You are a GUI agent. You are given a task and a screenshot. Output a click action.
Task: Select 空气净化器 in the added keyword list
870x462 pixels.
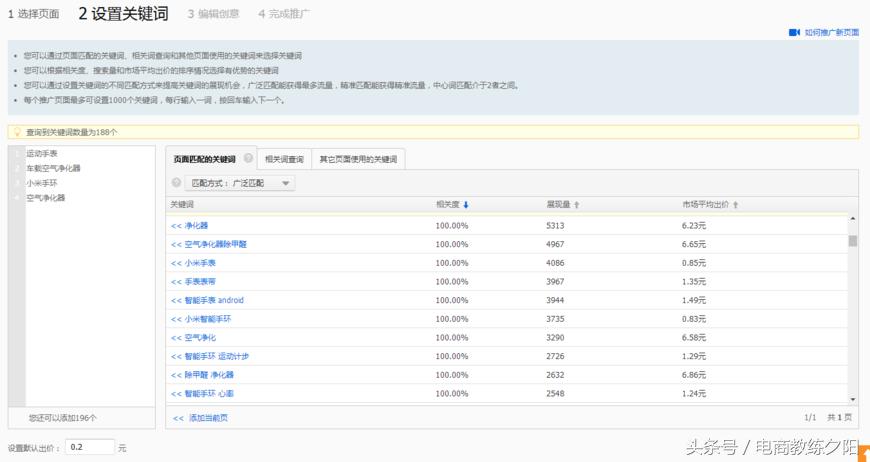[x=45, y=197]
